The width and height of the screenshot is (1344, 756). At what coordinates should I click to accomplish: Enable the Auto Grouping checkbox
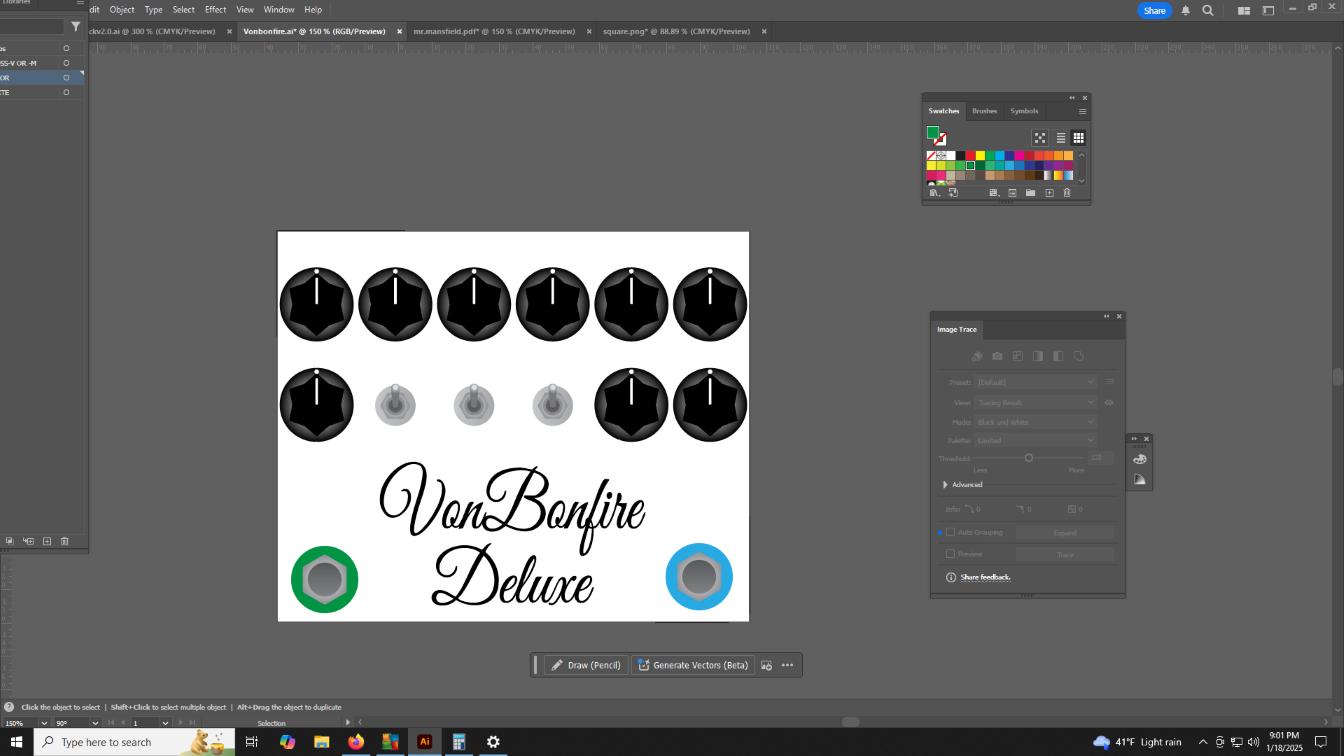point(950,532)
